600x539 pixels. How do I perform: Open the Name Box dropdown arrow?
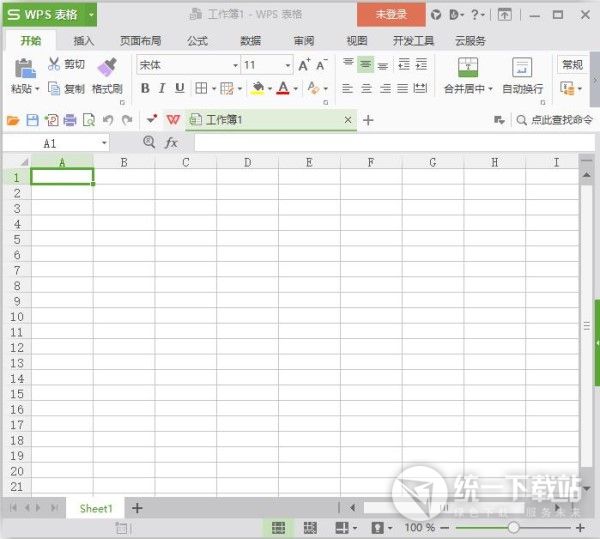pos(104,143)
